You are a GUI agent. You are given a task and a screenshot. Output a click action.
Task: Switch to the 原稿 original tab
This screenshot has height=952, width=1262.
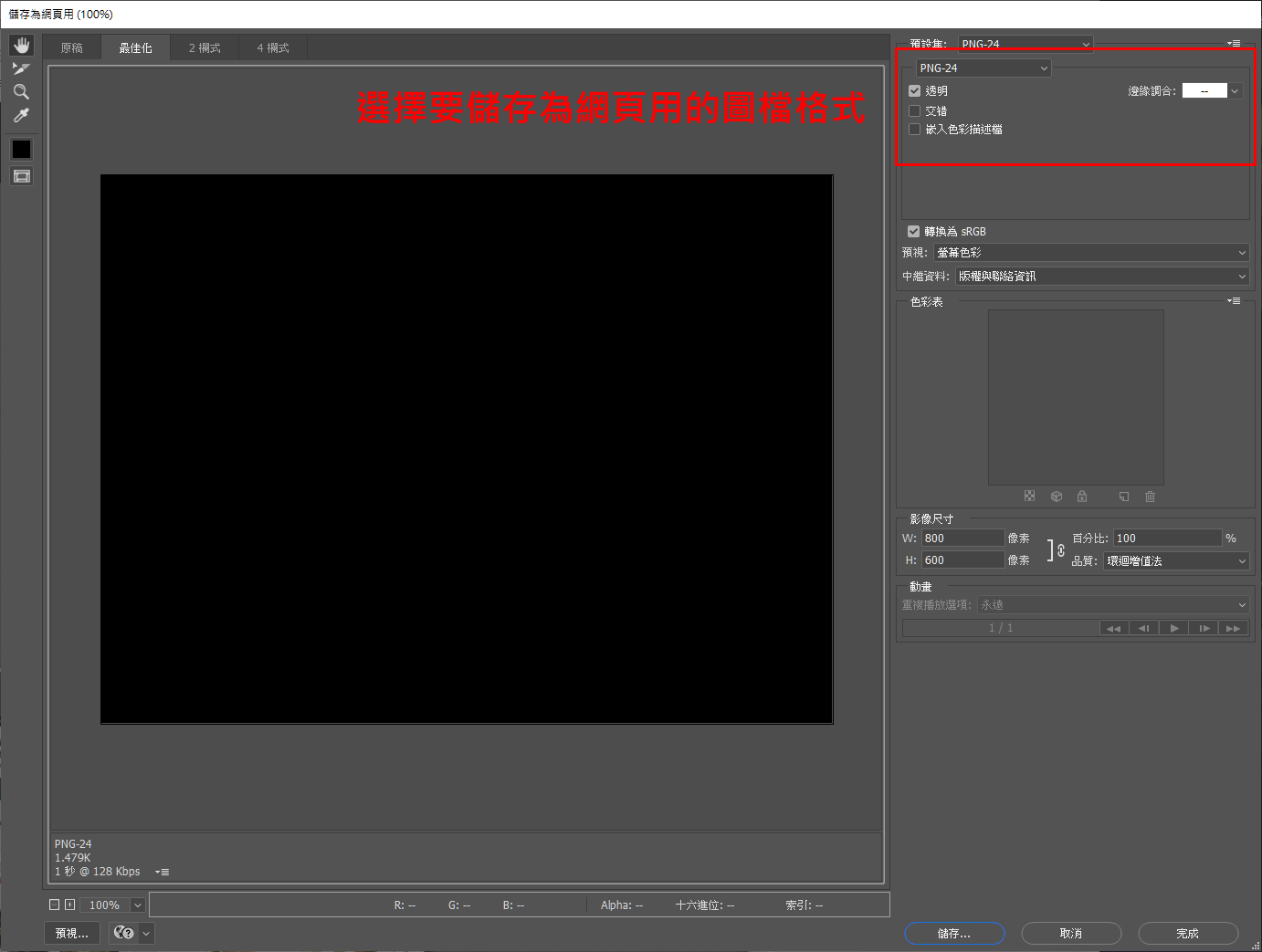click(x=72, y=48)
